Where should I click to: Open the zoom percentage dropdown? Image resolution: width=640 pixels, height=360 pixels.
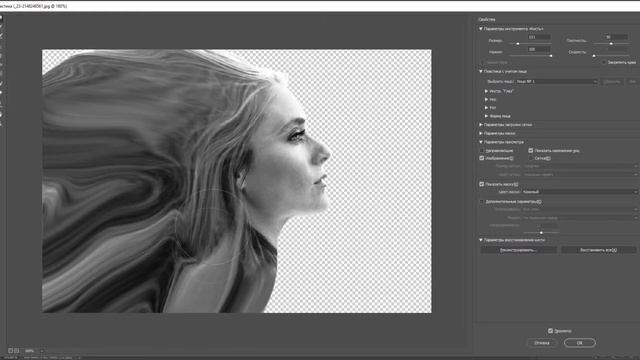point(42,351)
